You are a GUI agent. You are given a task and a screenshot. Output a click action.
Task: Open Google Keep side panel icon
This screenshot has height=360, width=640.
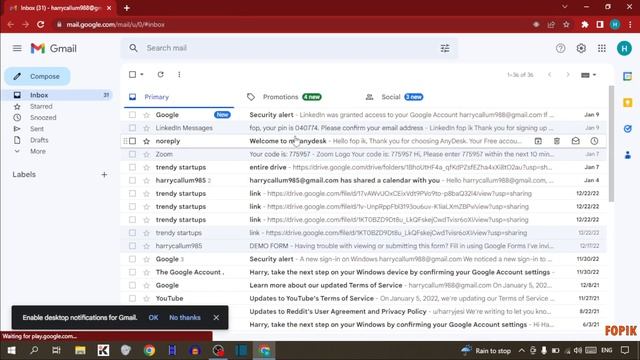[x=627, y=102]
